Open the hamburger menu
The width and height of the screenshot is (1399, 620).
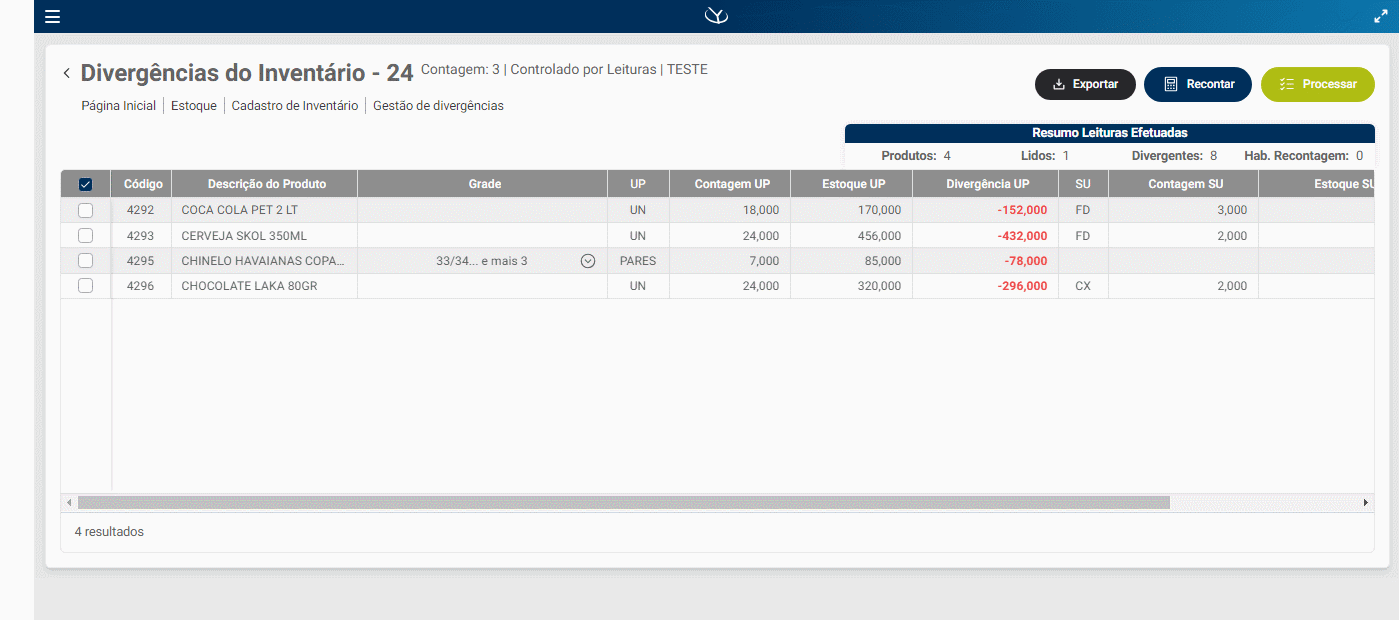tap(53, 17)
